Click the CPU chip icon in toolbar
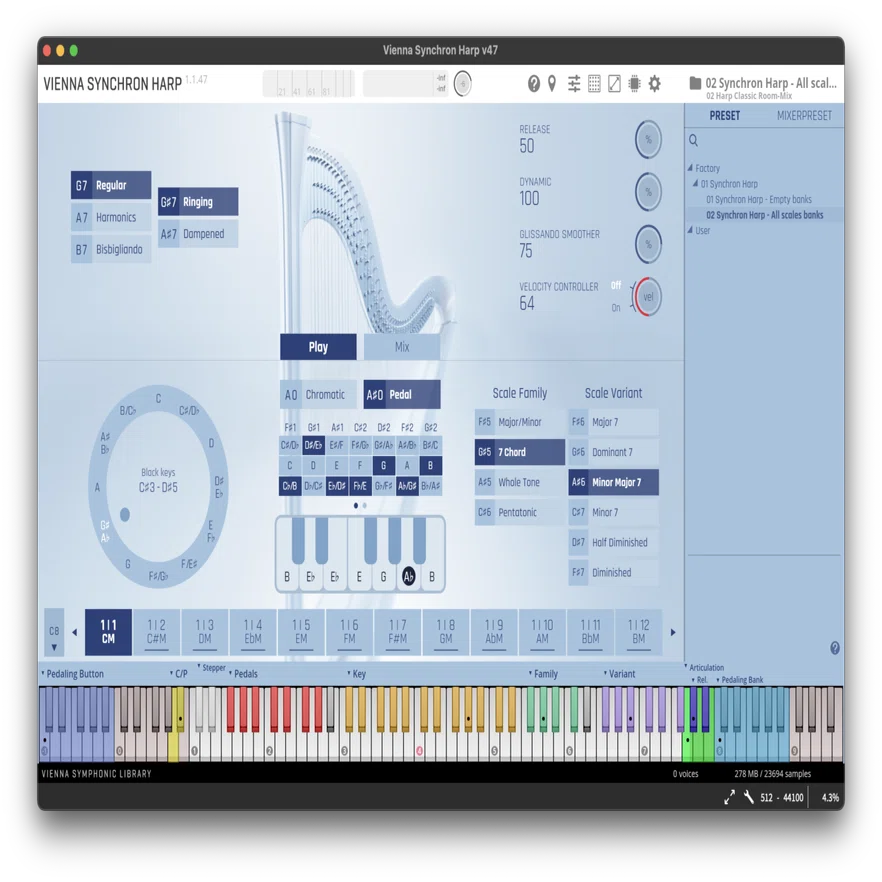882x882 pixels. [x=634, y=84]
